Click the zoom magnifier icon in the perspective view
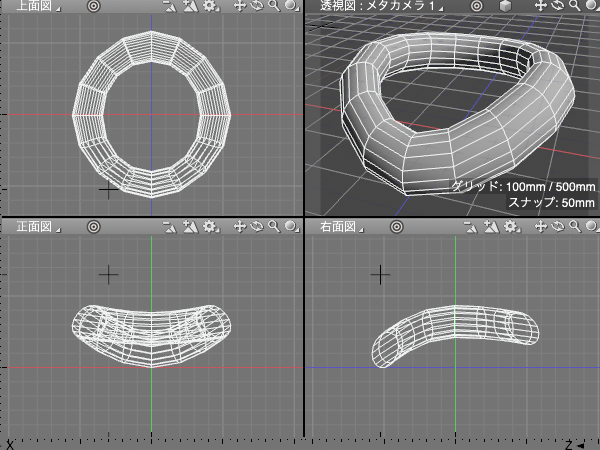This screenshot has width=600, height=450. pos(573,6)
